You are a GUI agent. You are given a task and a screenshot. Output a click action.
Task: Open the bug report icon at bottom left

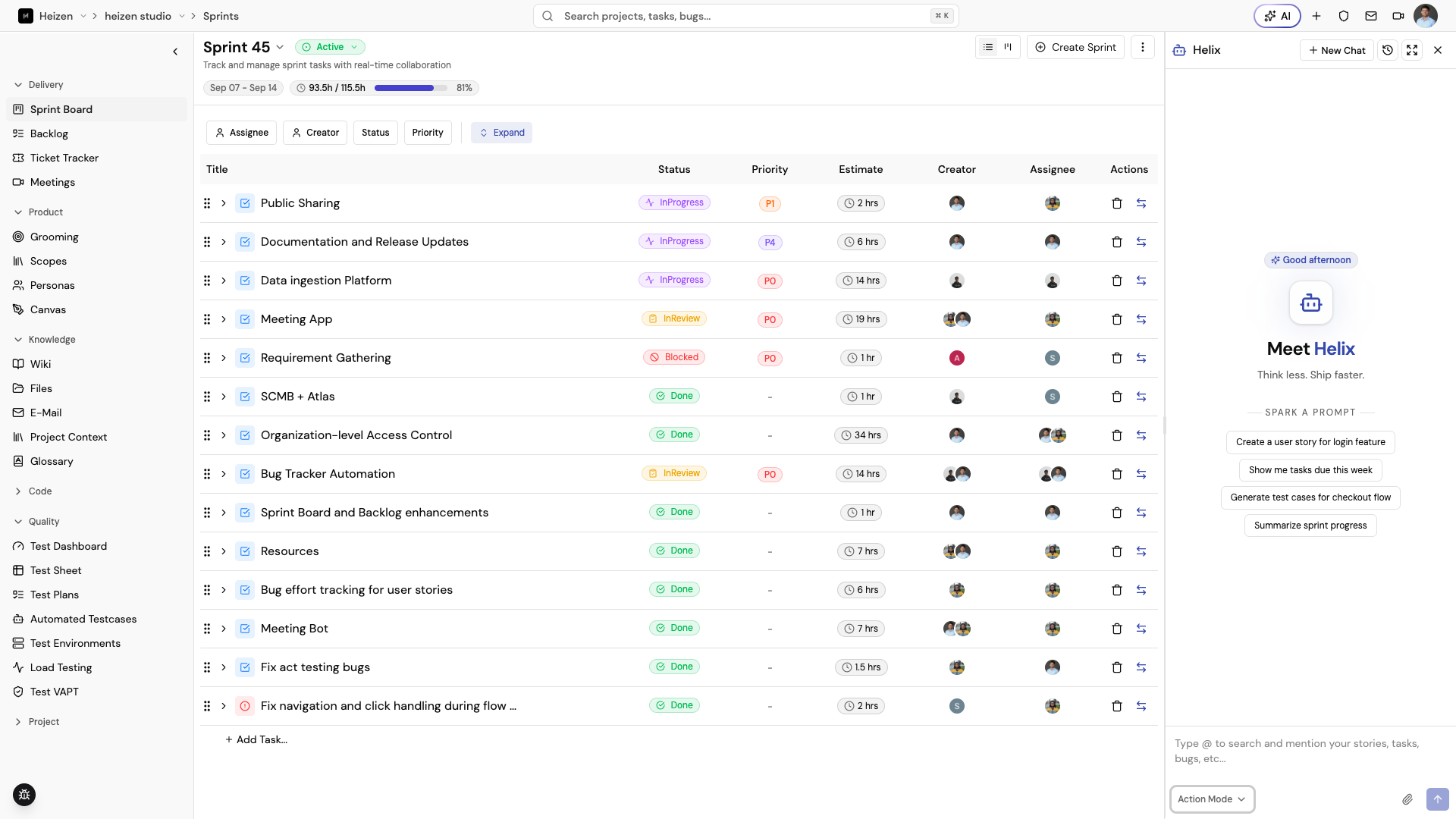[x=24, y=795]
